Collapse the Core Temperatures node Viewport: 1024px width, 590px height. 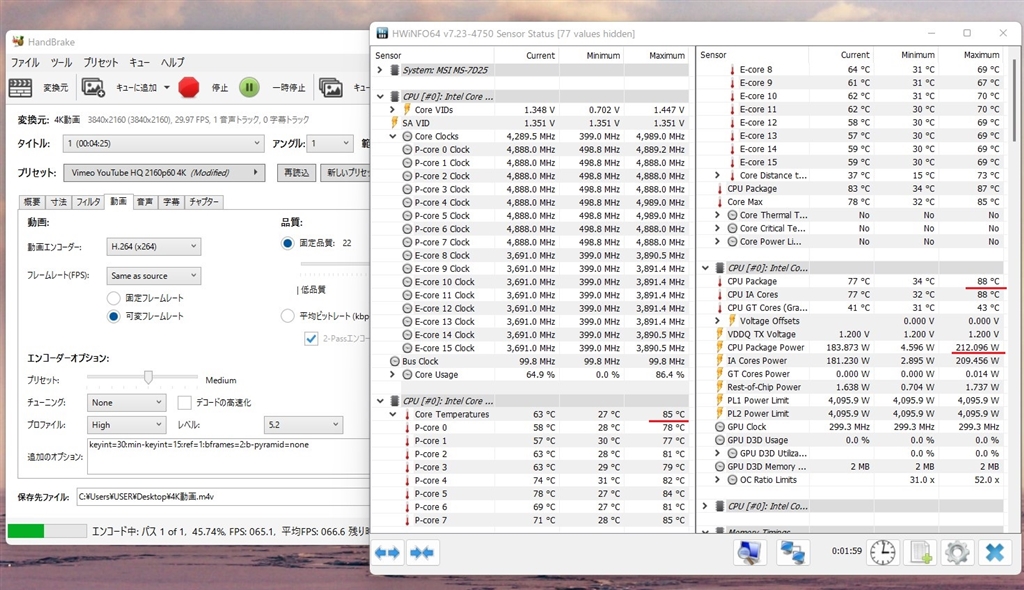[392, 414]
